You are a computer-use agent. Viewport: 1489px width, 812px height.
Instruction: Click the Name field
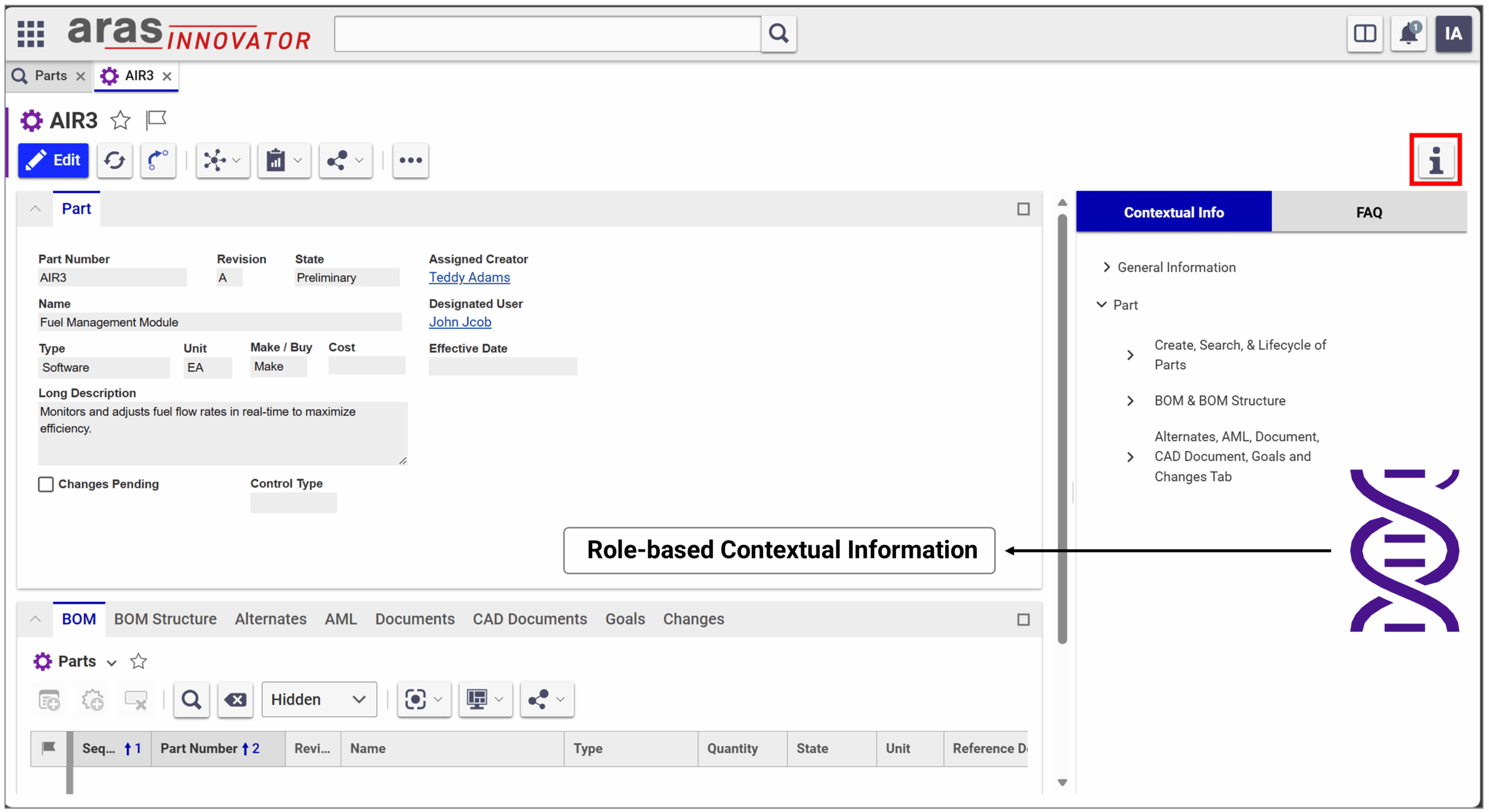pyautogui.click(x=220, y=322)
